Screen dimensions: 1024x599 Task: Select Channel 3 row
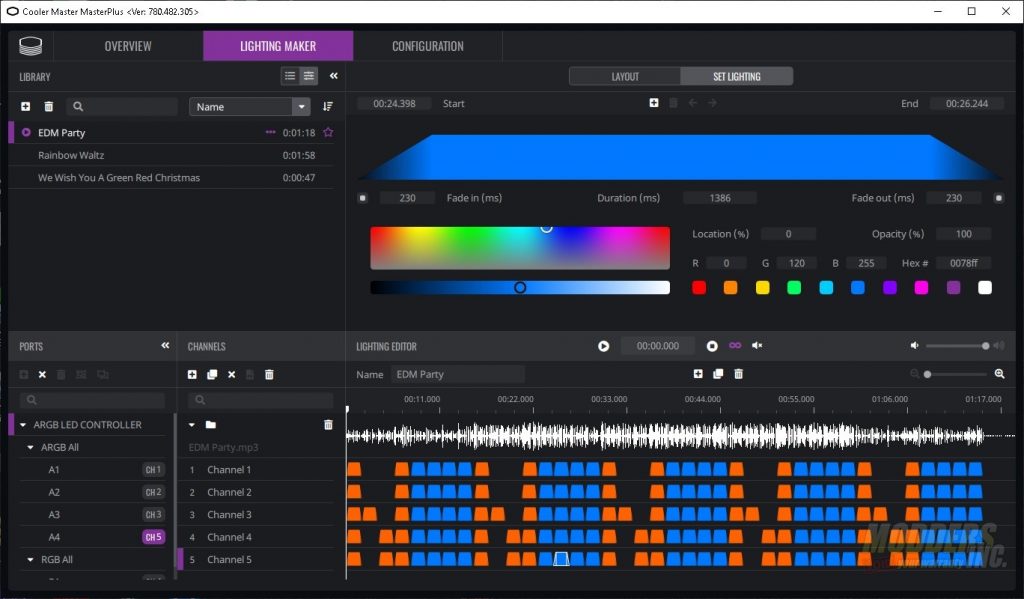256,515
